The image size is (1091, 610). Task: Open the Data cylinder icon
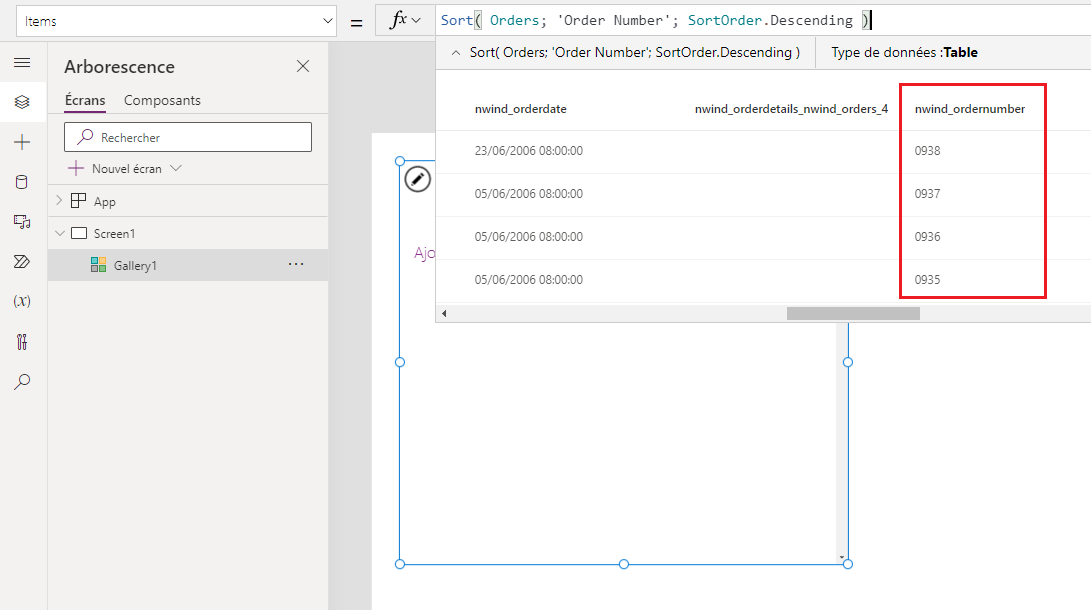pyautogui.click(x=22, y=182)
